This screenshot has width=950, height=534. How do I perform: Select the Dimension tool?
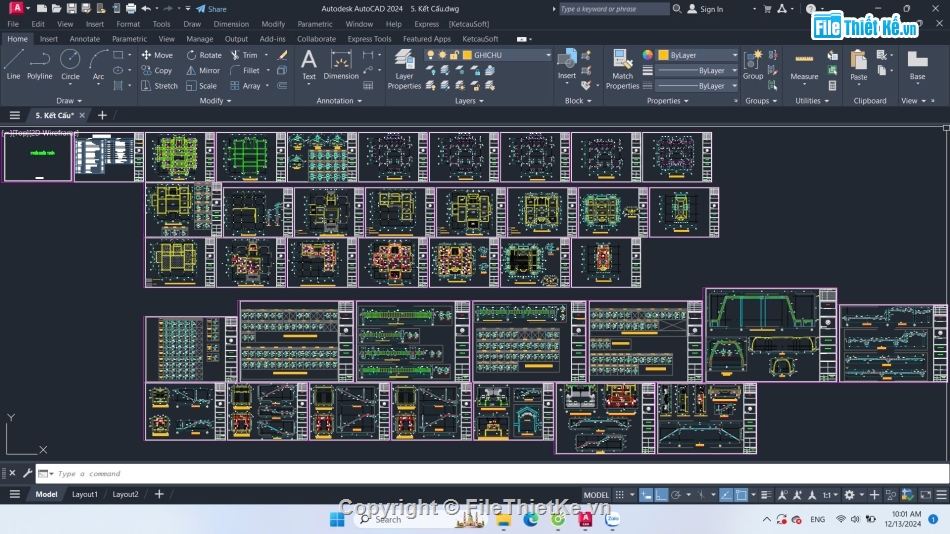point(341,65)
